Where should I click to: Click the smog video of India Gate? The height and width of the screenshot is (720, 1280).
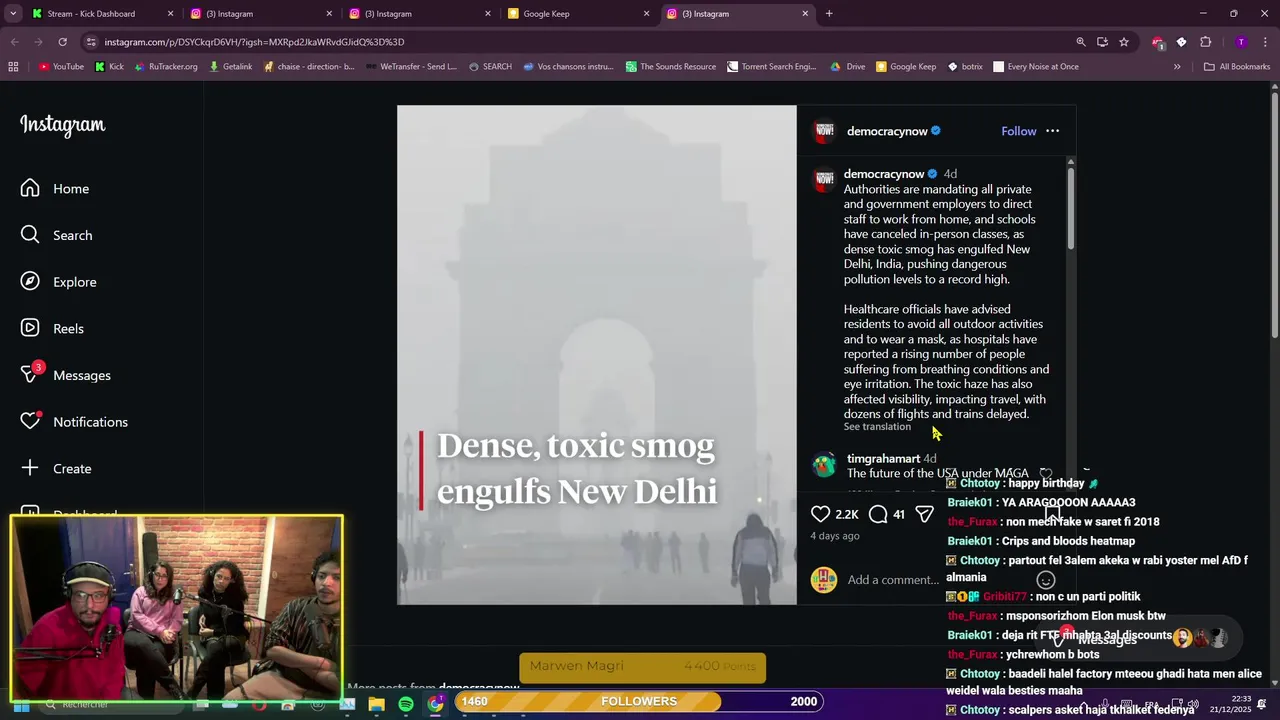[x=597, y=355]
